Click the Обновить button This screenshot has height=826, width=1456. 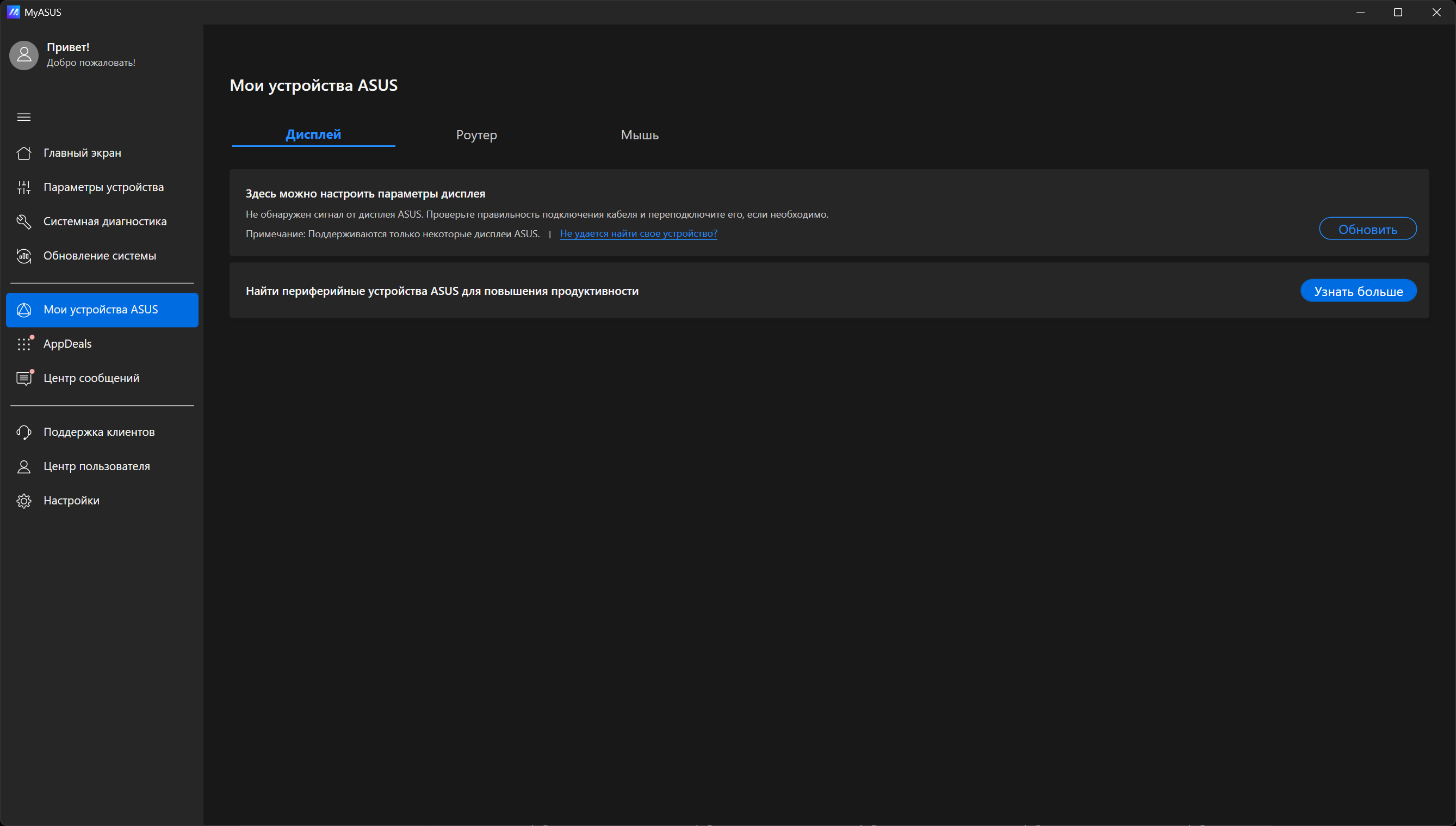1367,229
